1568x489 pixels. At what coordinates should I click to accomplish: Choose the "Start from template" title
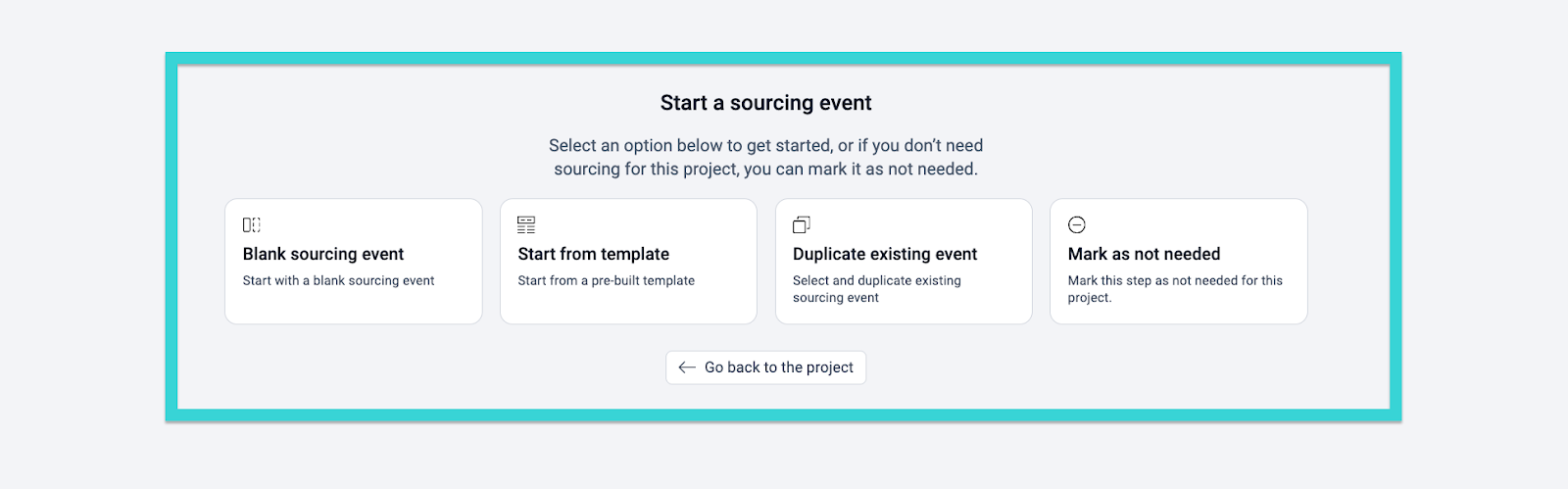point(594,254)
